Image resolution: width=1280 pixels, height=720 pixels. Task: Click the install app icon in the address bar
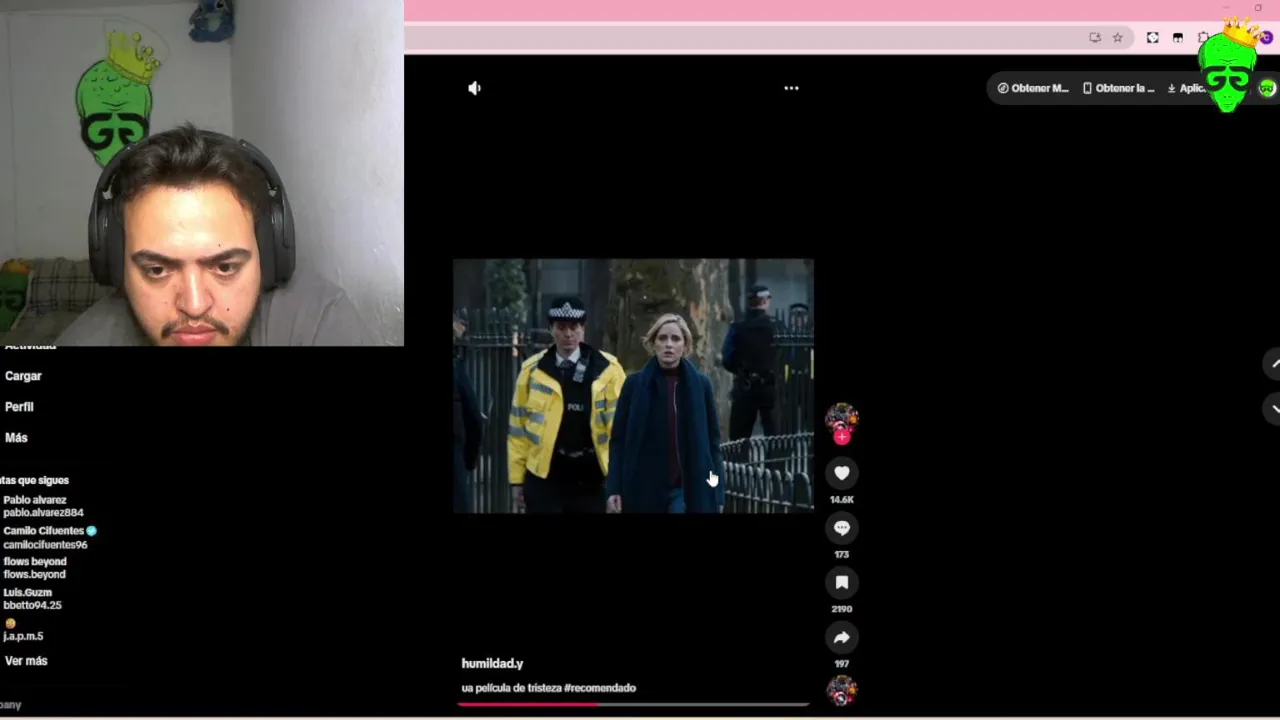(x=1095, y=38)
